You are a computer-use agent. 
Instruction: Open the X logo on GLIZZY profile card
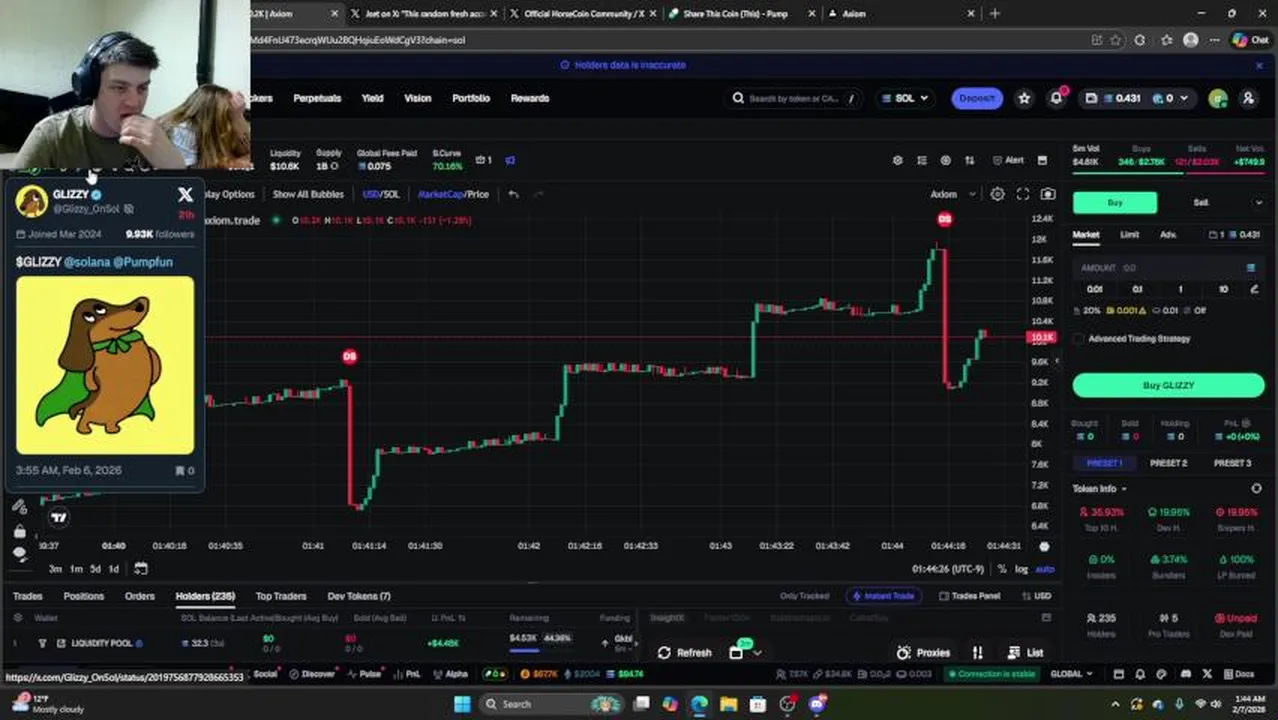[x=185, y=195]
